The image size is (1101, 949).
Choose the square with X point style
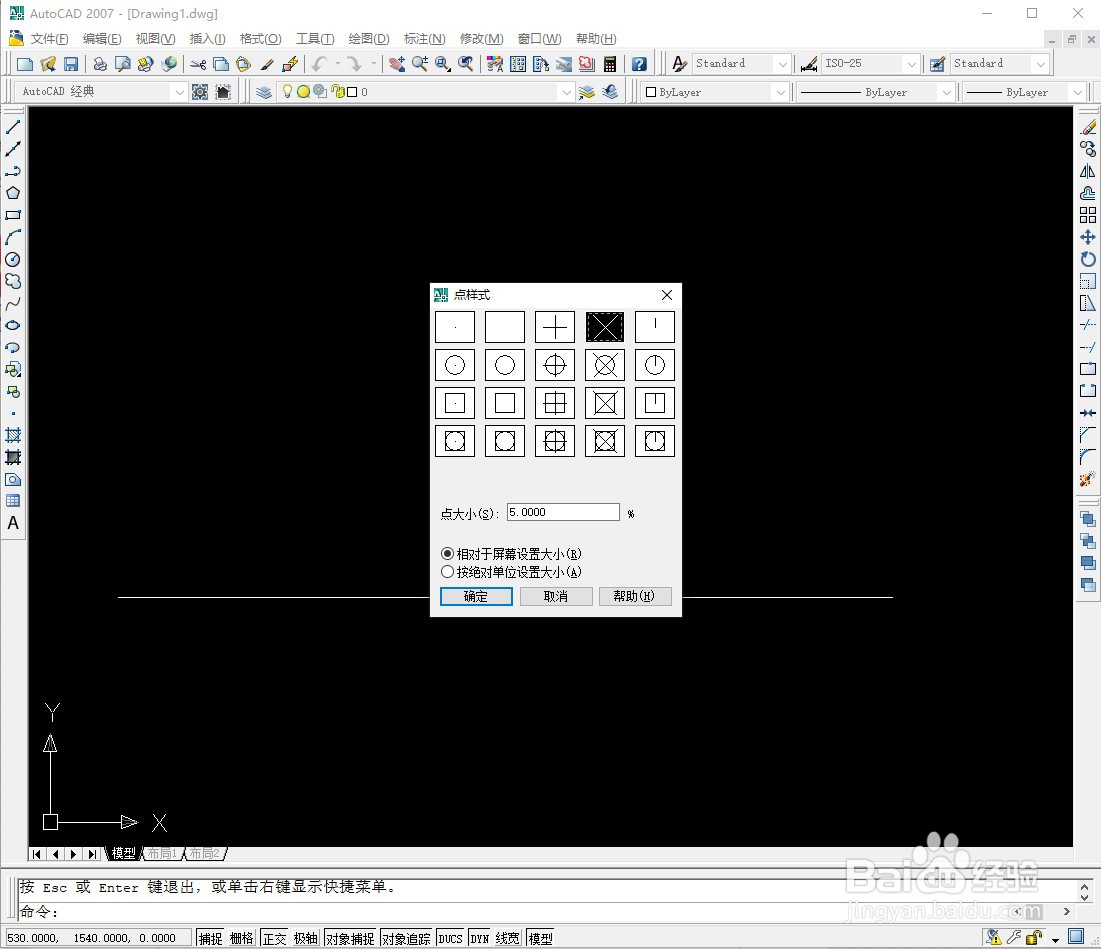point(605,403)
